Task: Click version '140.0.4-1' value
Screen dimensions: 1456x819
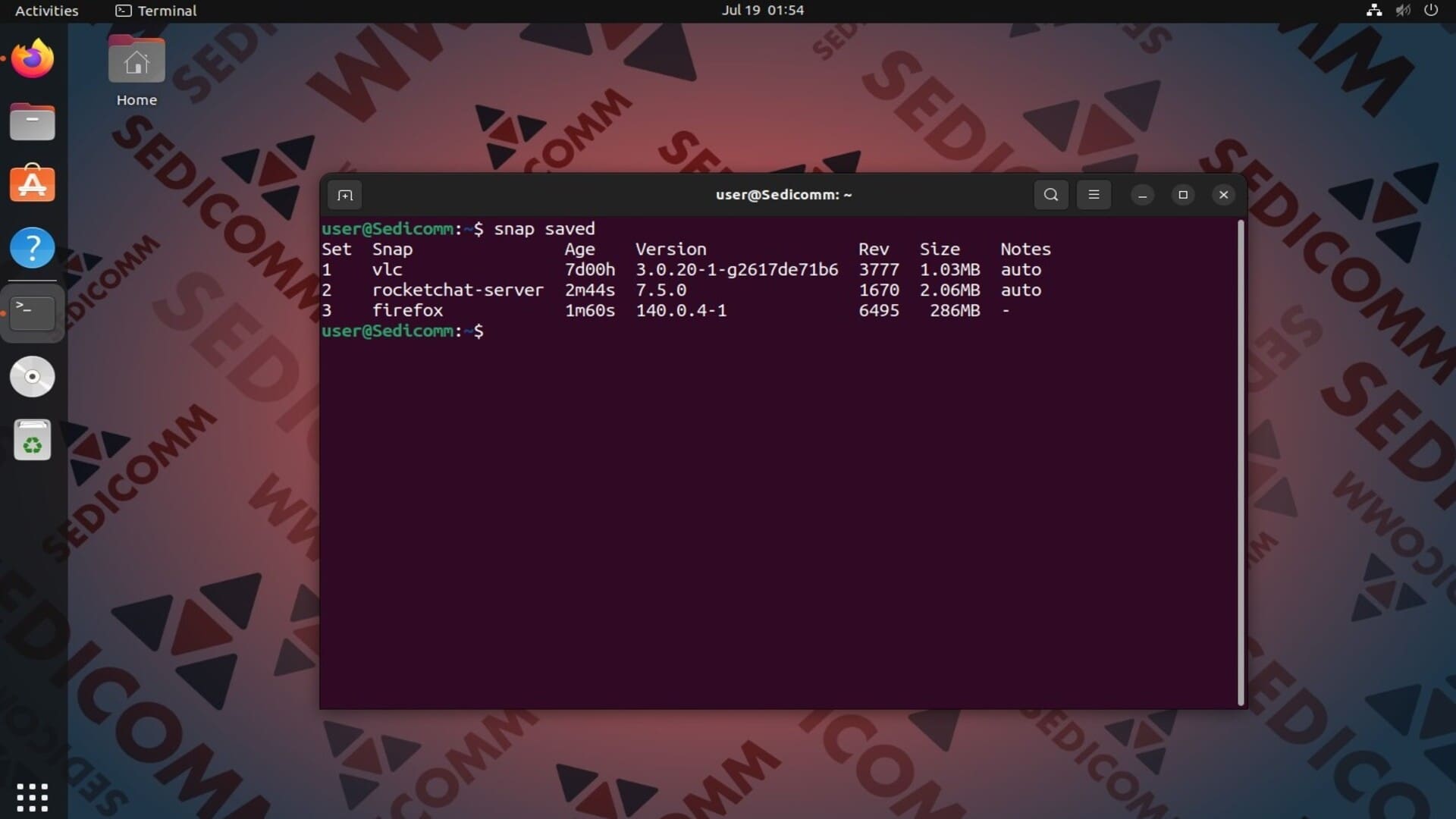Action: 681,311
